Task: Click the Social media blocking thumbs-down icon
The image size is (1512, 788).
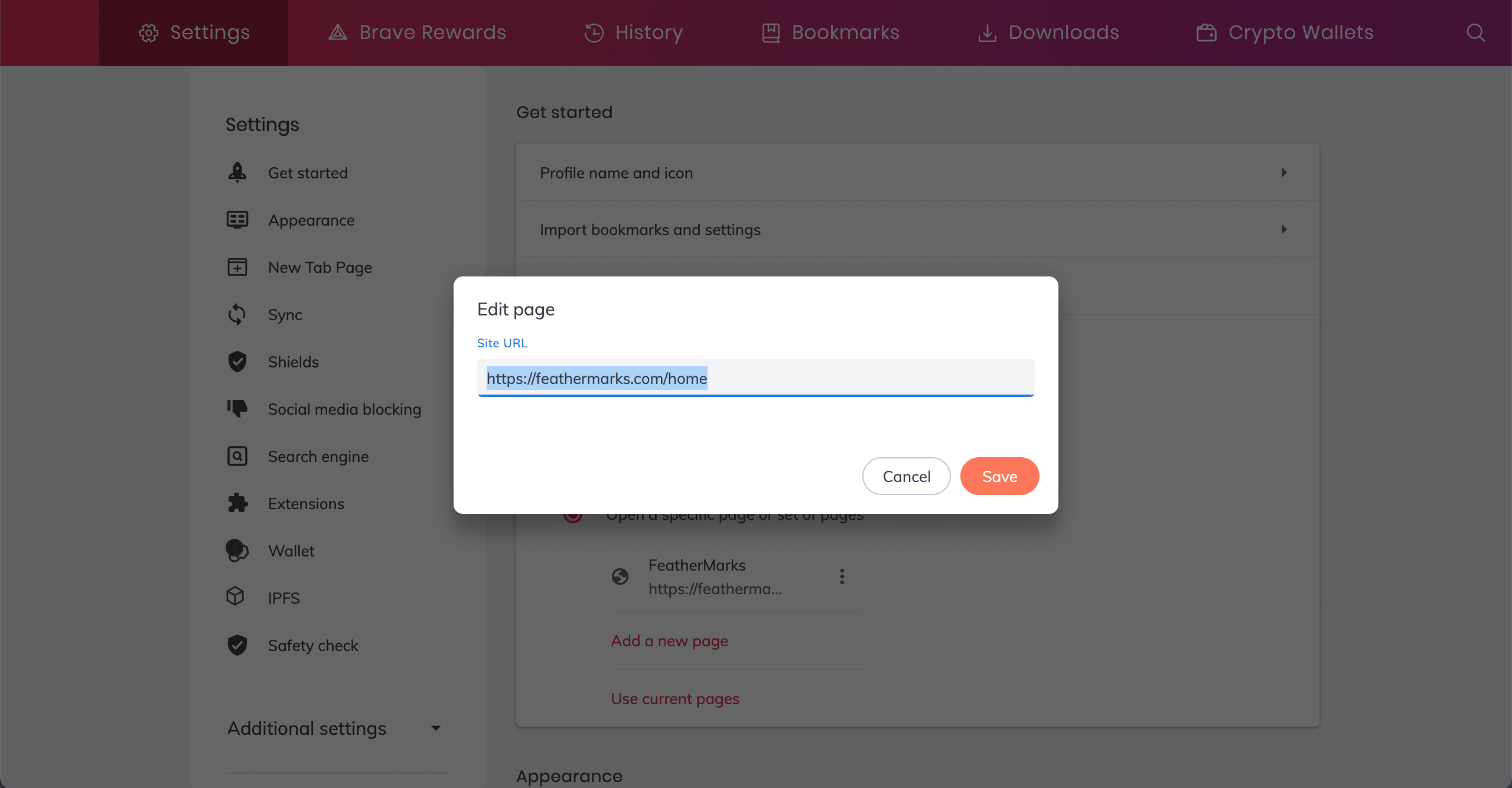Action: 237,409
